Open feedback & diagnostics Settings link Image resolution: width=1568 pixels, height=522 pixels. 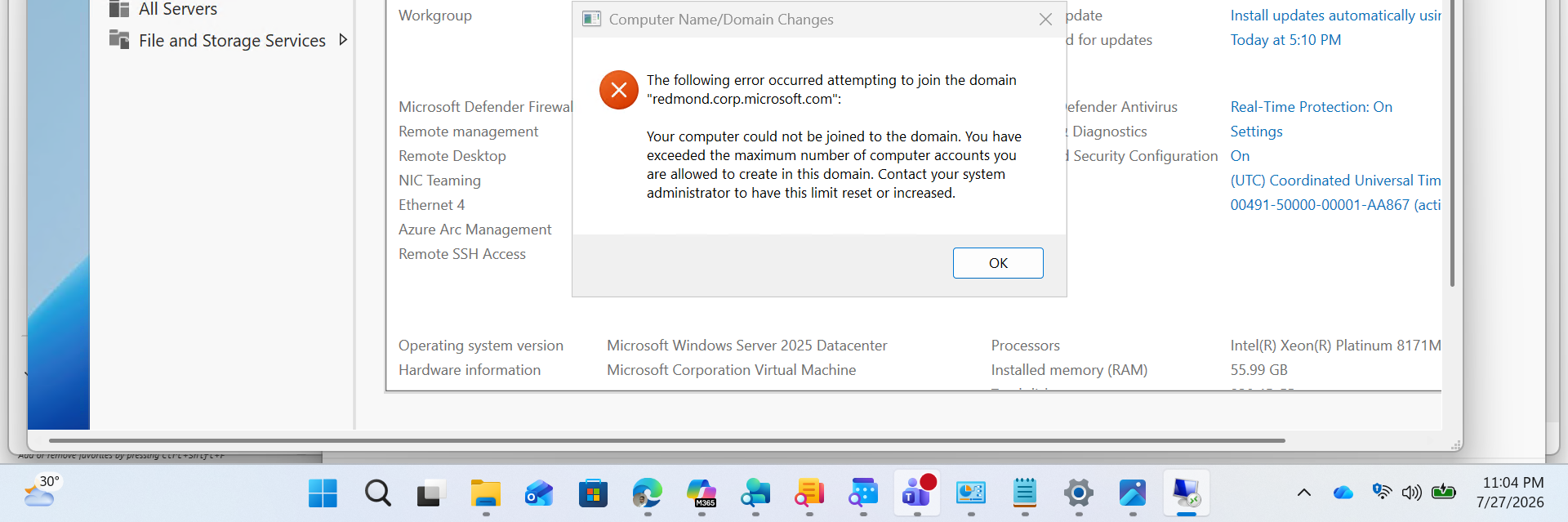(x=1256, y=132)
